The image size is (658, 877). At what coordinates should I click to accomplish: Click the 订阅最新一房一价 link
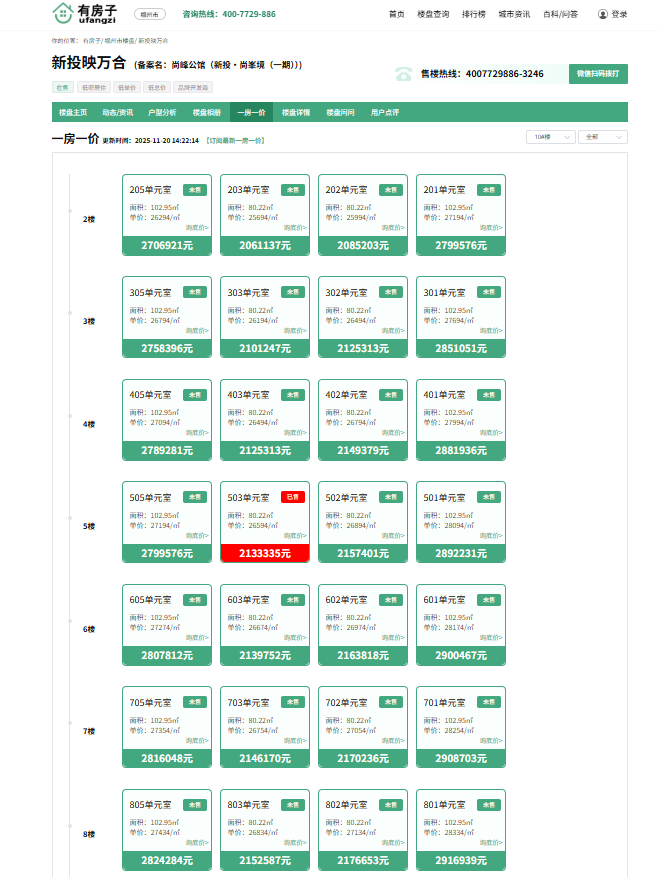[x=235, y=141]
